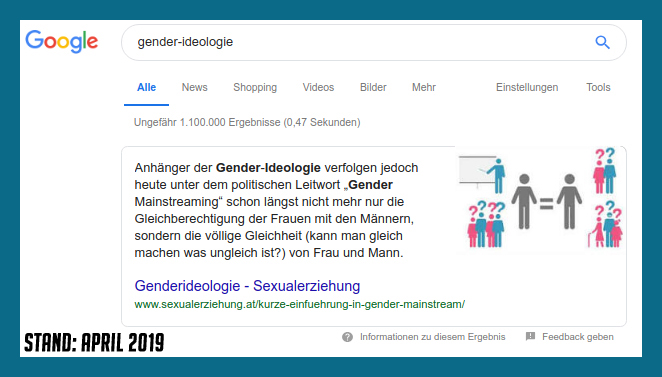662x377 pixels.
Task: Open the featured snippet gender illustration thumbnail
Action: point(540,198)
